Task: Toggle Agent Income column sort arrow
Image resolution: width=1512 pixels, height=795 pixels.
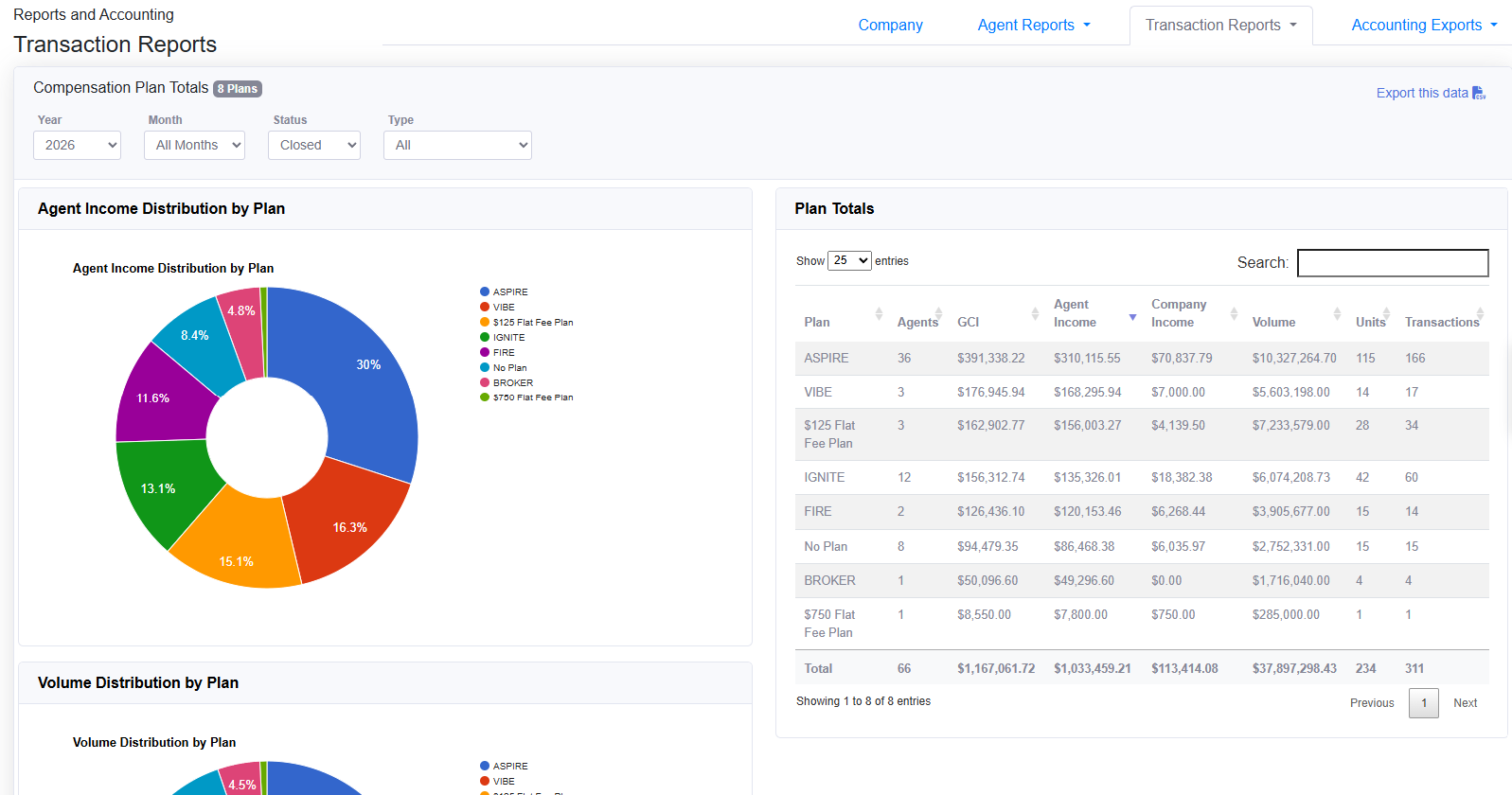Action: 1132,317
